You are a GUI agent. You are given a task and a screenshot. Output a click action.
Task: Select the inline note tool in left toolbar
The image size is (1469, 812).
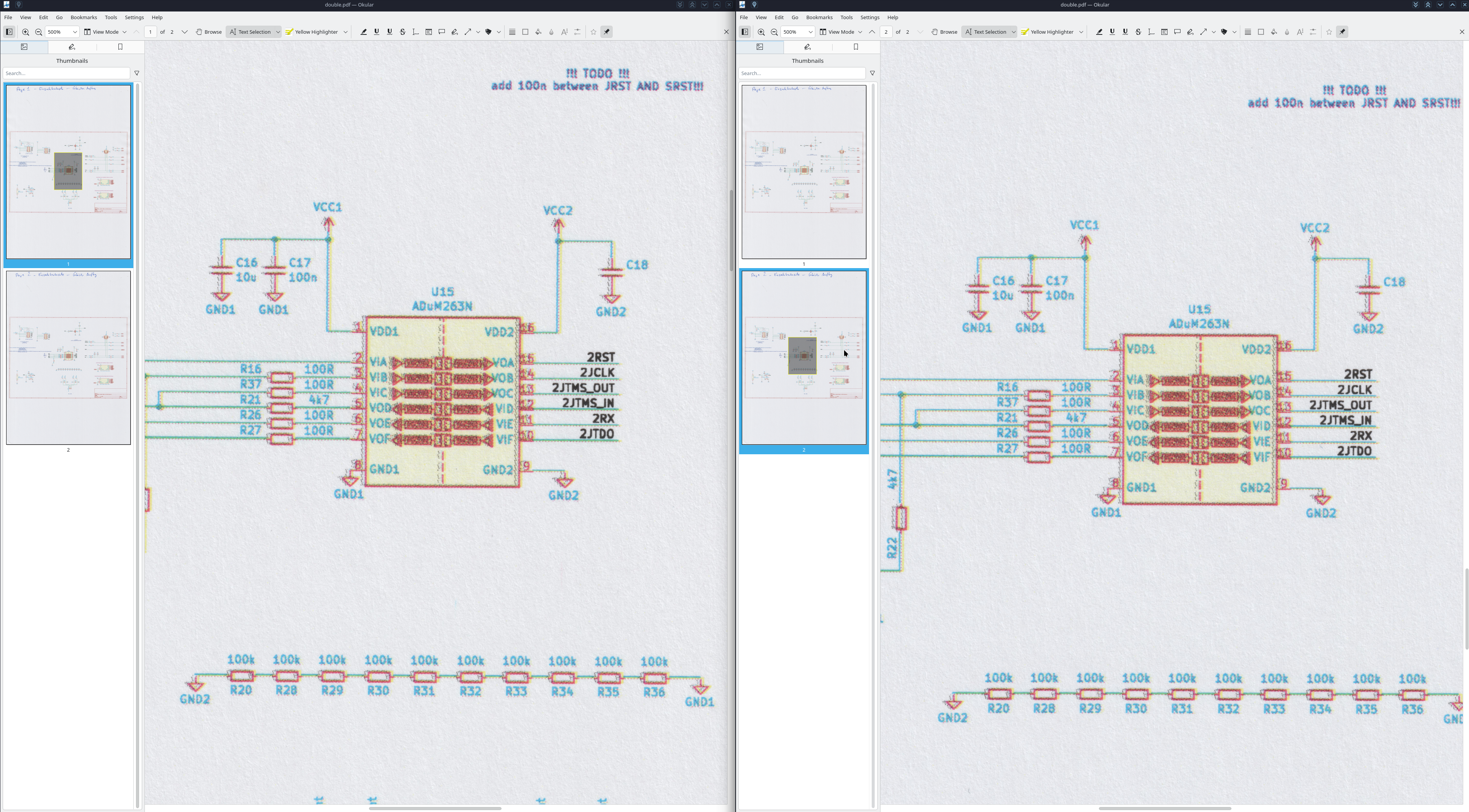[x=429, y=32]
